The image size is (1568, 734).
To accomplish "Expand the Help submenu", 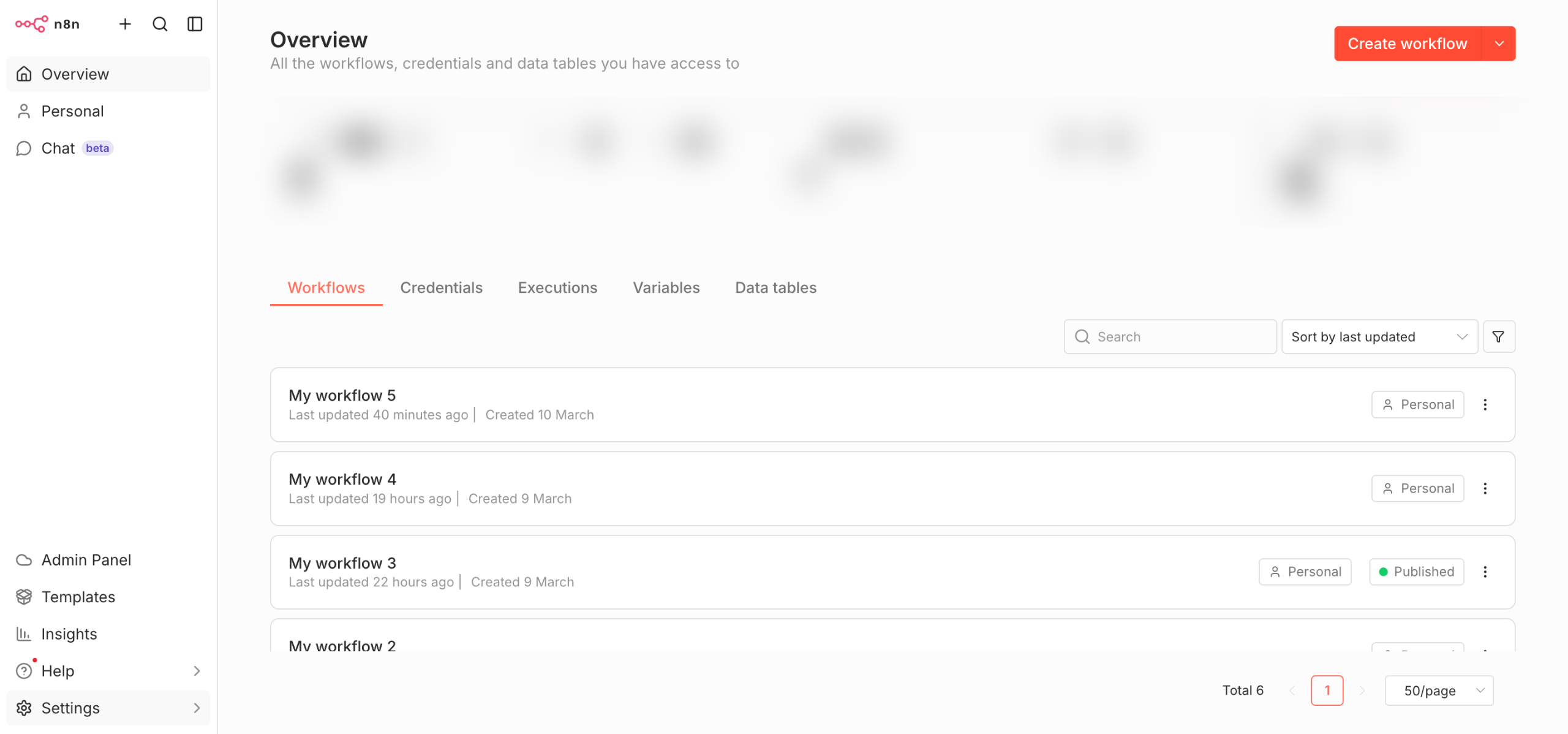I will 196,671.
